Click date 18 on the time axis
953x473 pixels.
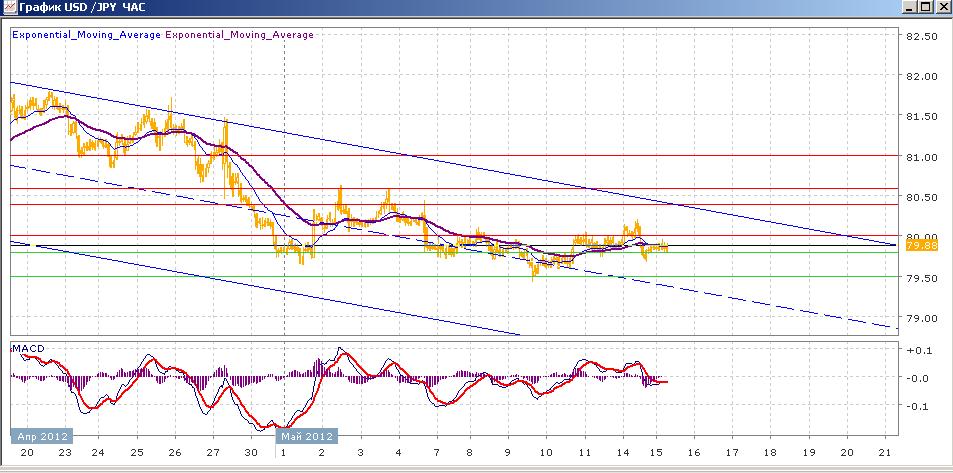pyautogui.click(x=769, y=453)
